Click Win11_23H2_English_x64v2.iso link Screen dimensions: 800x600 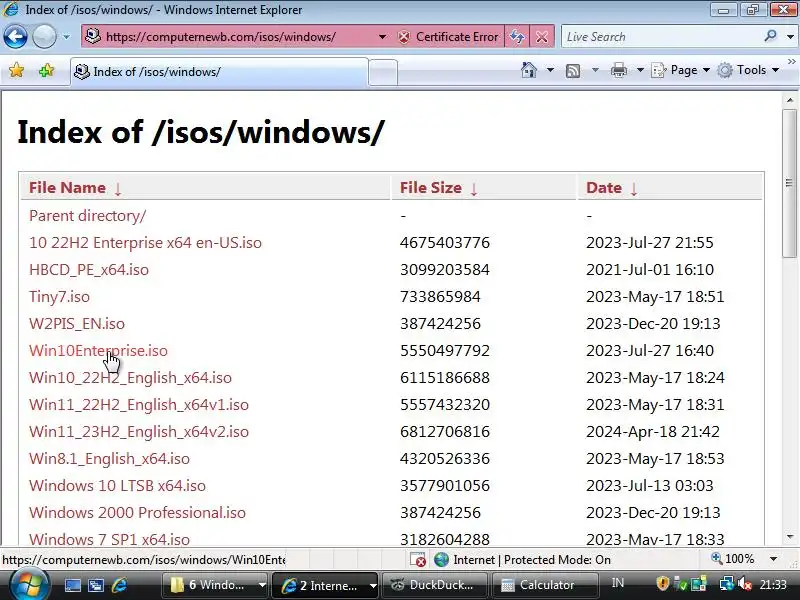tap(139, 432)
